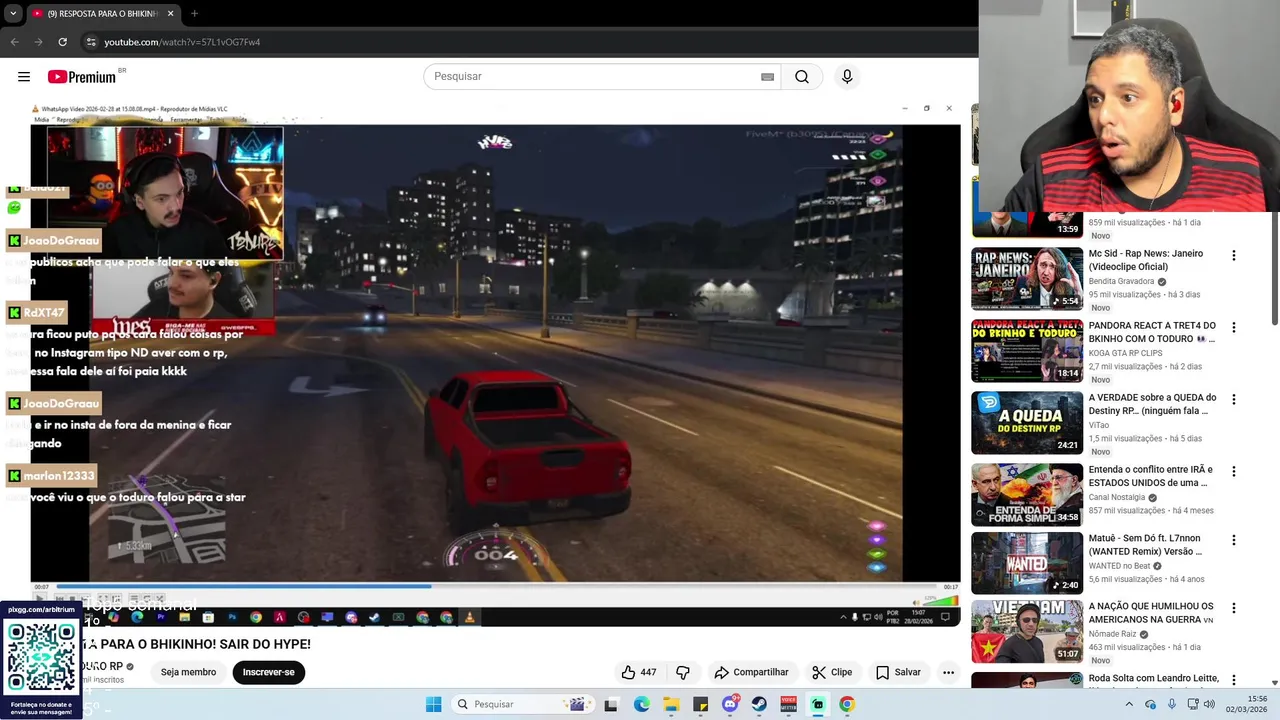Screen dimensions: 1280x720
Task: Click the page vertical scrollbar
Action: (1274, 270)
